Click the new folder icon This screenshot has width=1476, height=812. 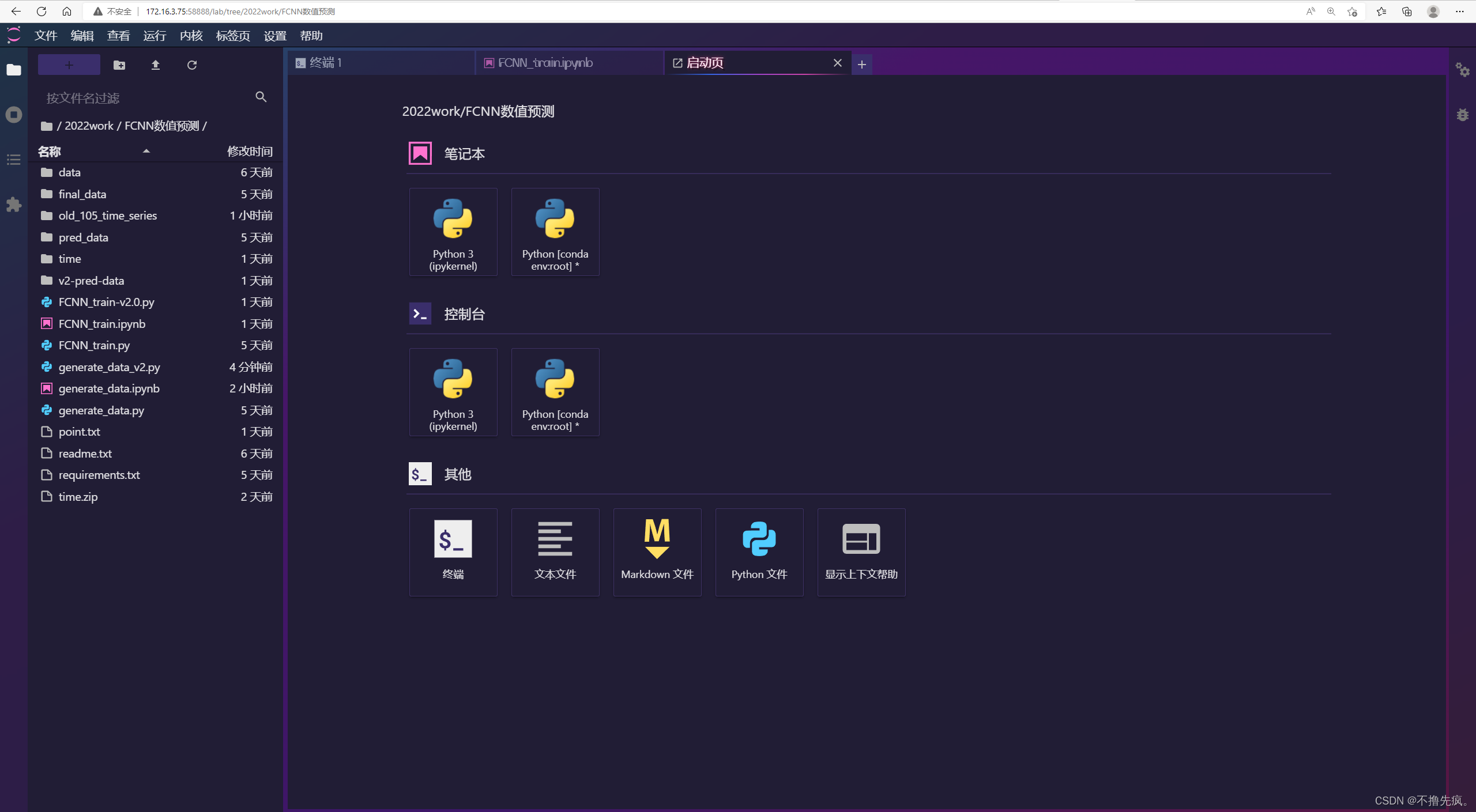(119, 65)
